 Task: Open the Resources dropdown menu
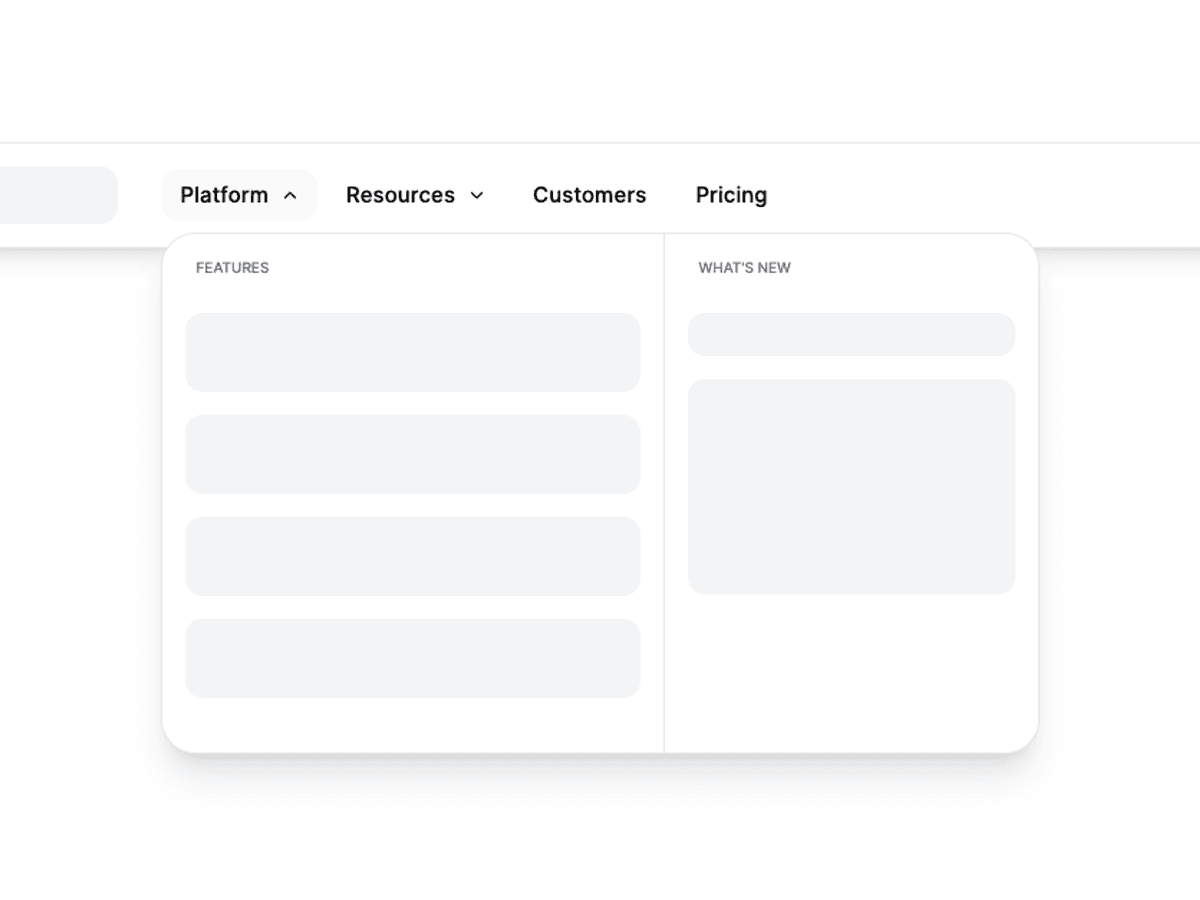point(401,195)
